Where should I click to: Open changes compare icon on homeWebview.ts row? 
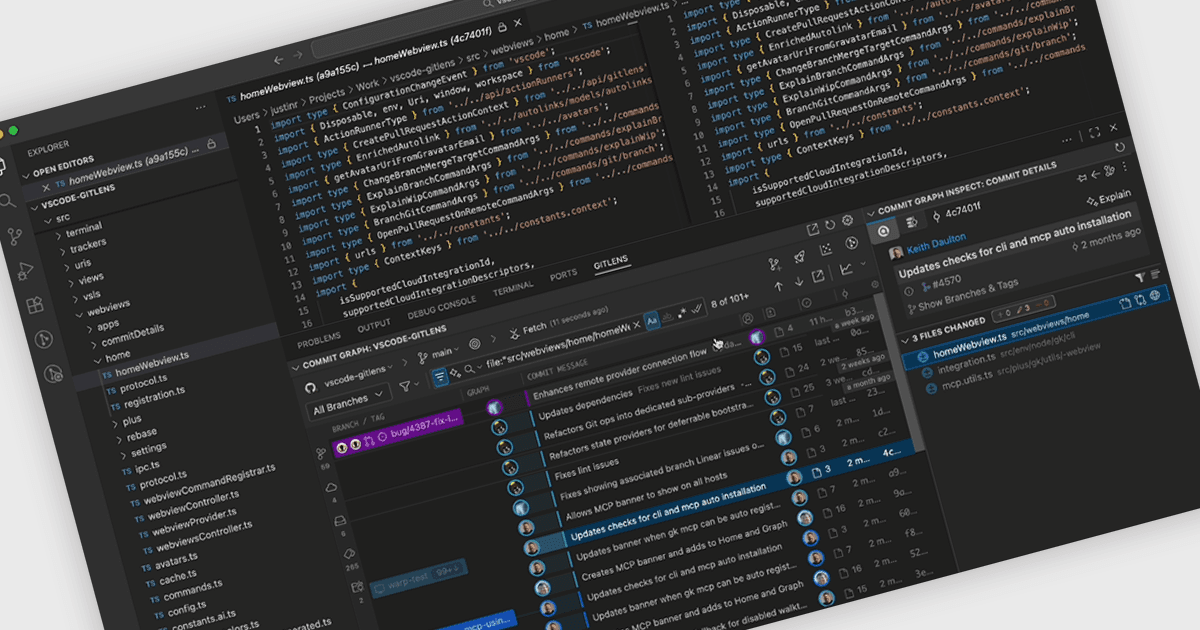click(1140, 299)
